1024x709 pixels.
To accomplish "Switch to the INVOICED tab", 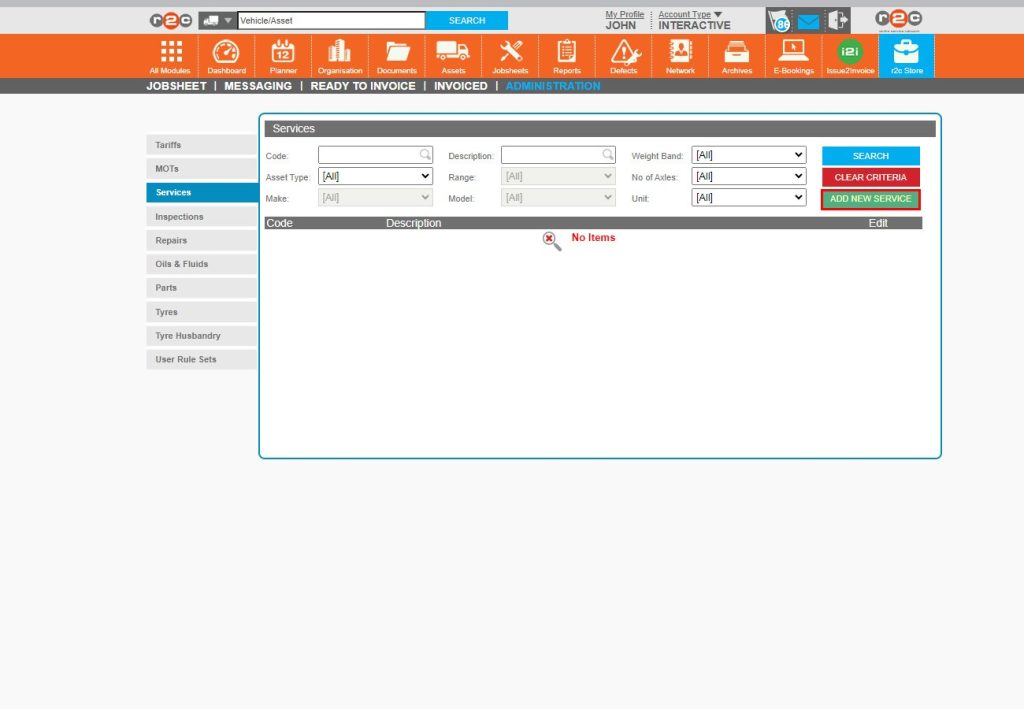I will click(460, 86).
